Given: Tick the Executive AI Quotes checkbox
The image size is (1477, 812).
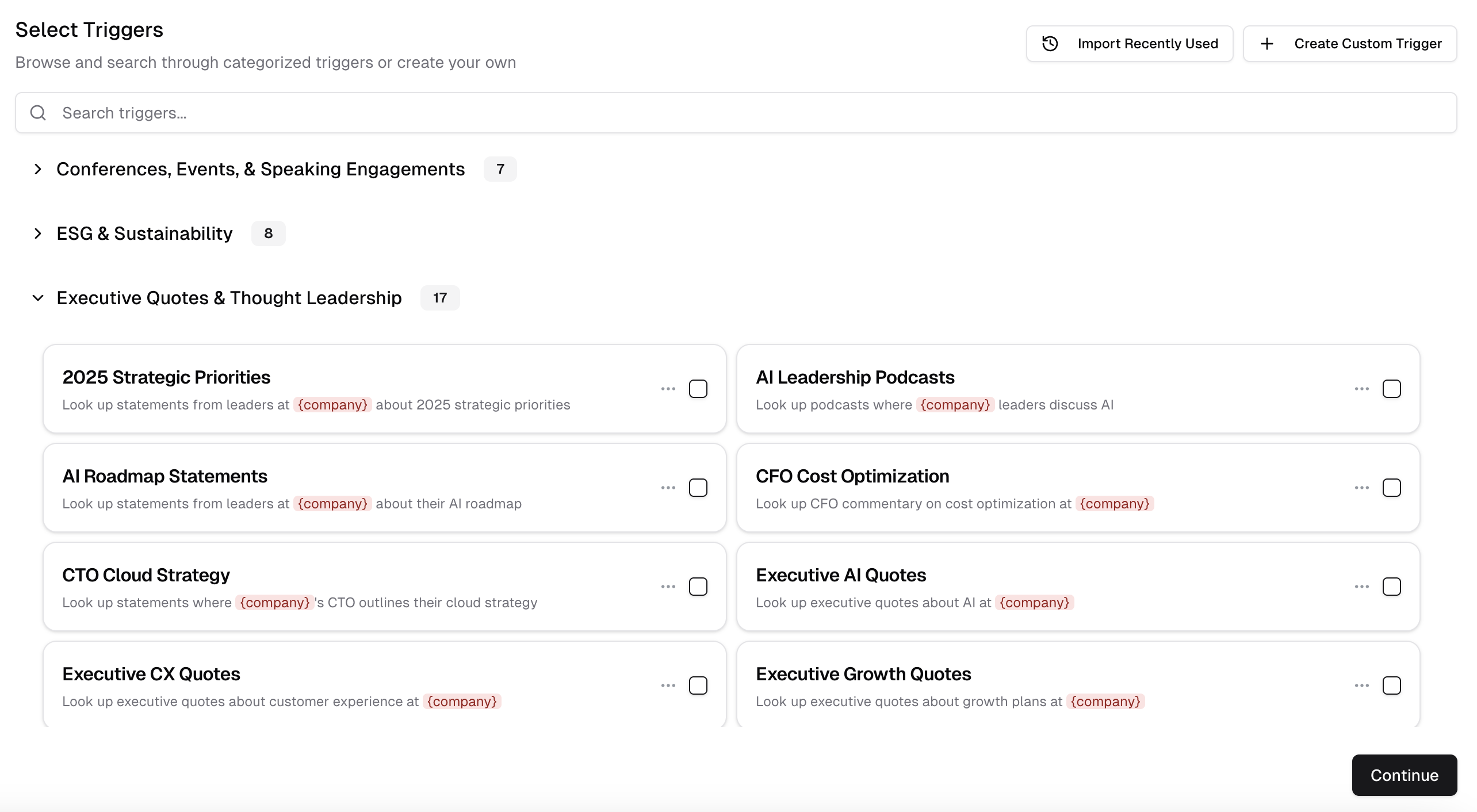Looking at the screenshot, I should pyautogui.click(x=1391, y=587).
